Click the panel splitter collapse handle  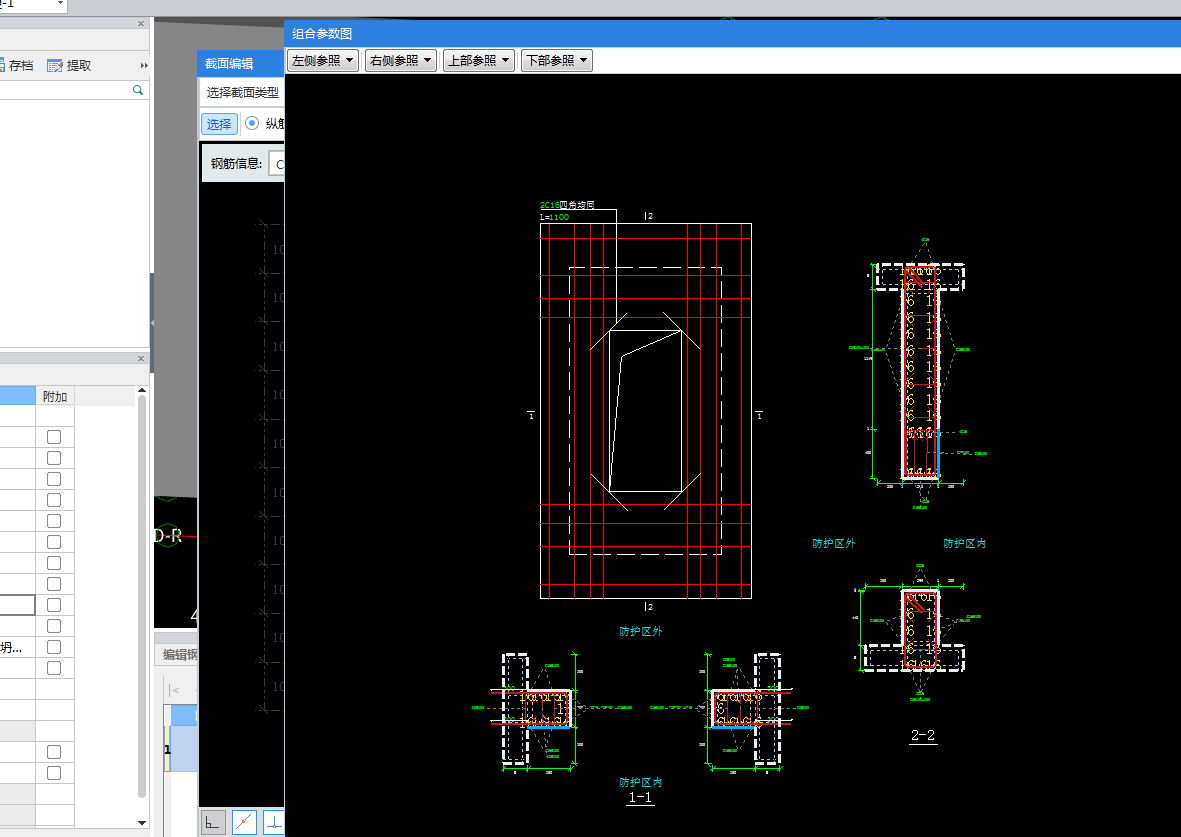(152, 323)
